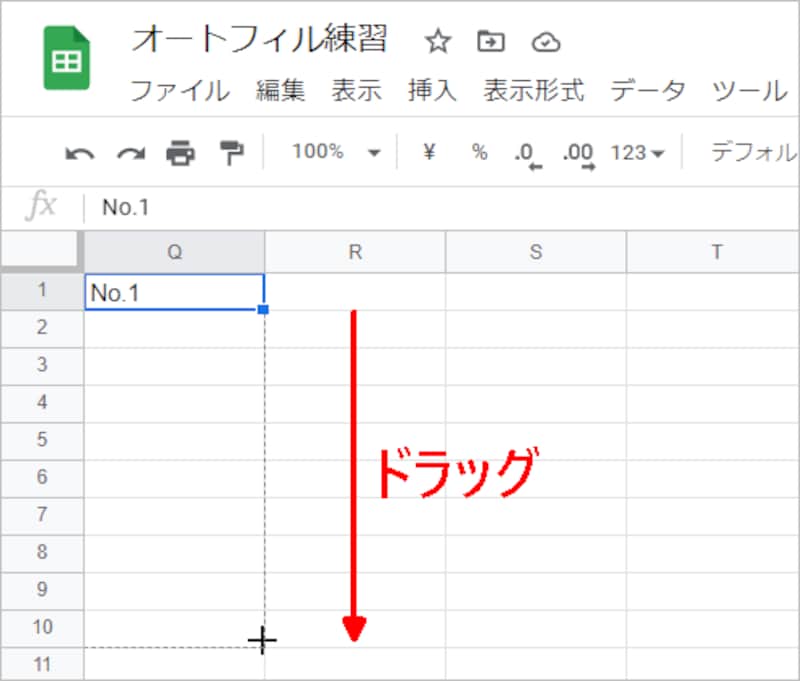Print the spreadsheet

coord(180,150)
